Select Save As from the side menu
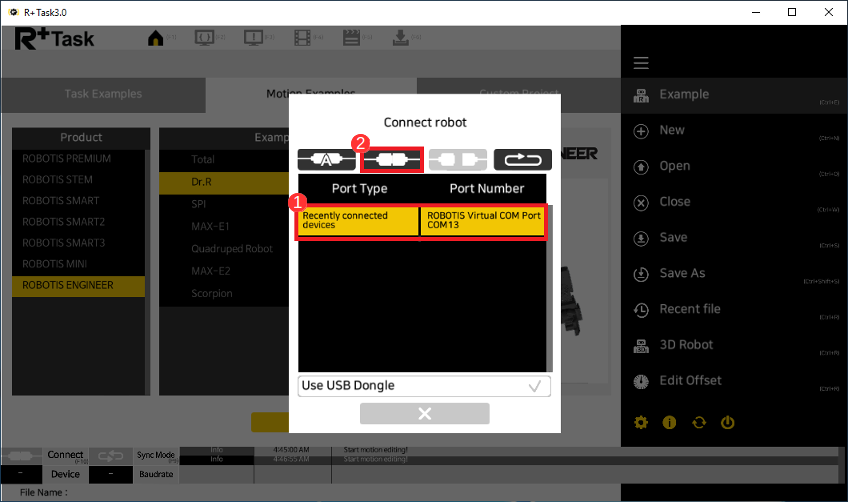This screenshot has height=502, width=848. click(x=682, y=273)
